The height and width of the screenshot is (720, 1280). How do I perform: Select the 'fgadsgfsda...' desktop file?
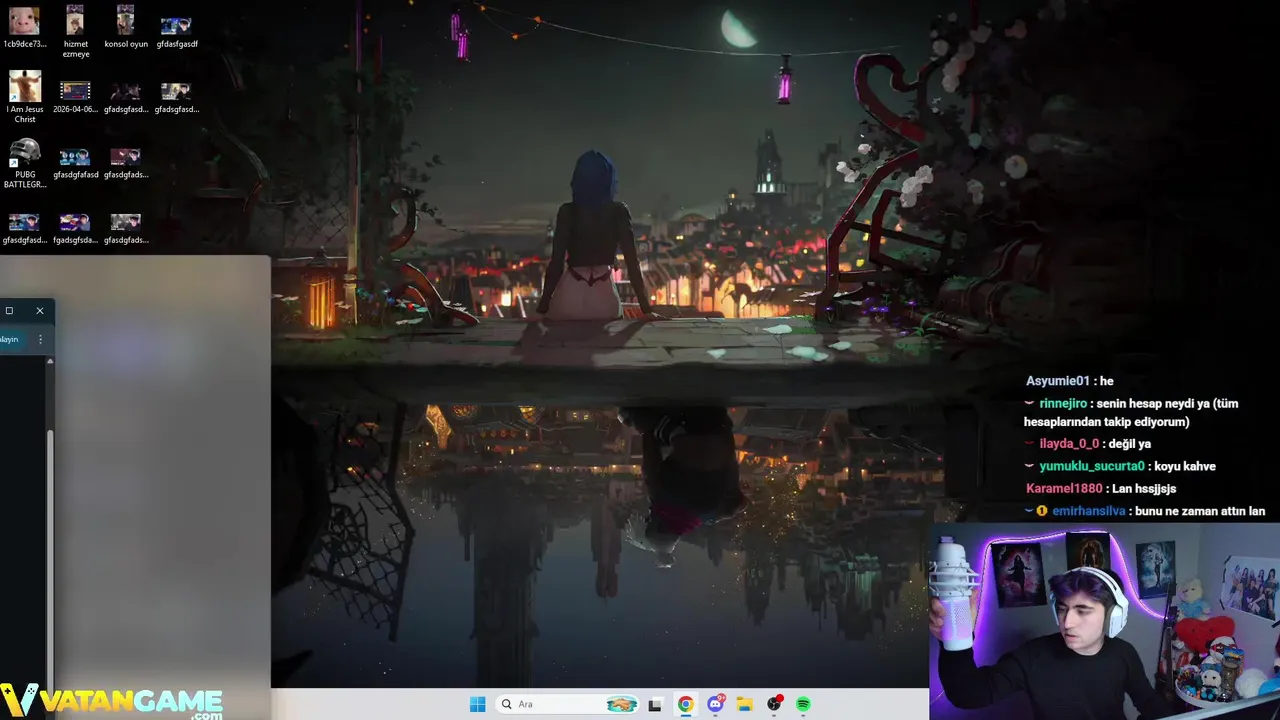[x=75, y=228]
